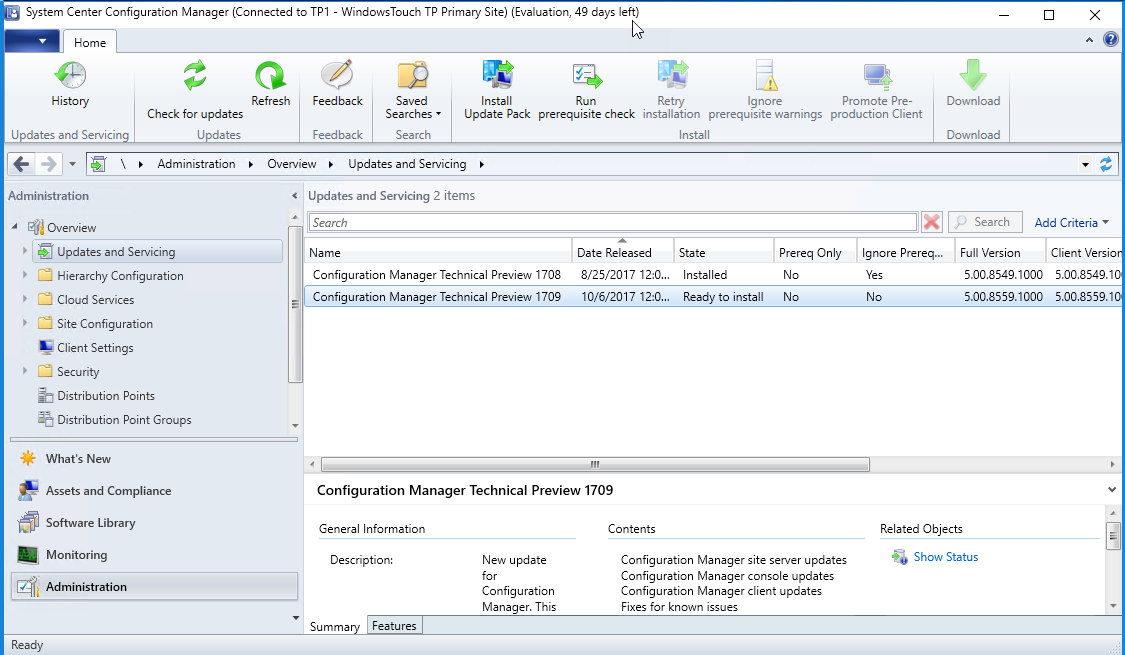Expand the Site Configuration node
Image resolution: width=1125 pixels, height=655 pixels.
tap(24, 324)
